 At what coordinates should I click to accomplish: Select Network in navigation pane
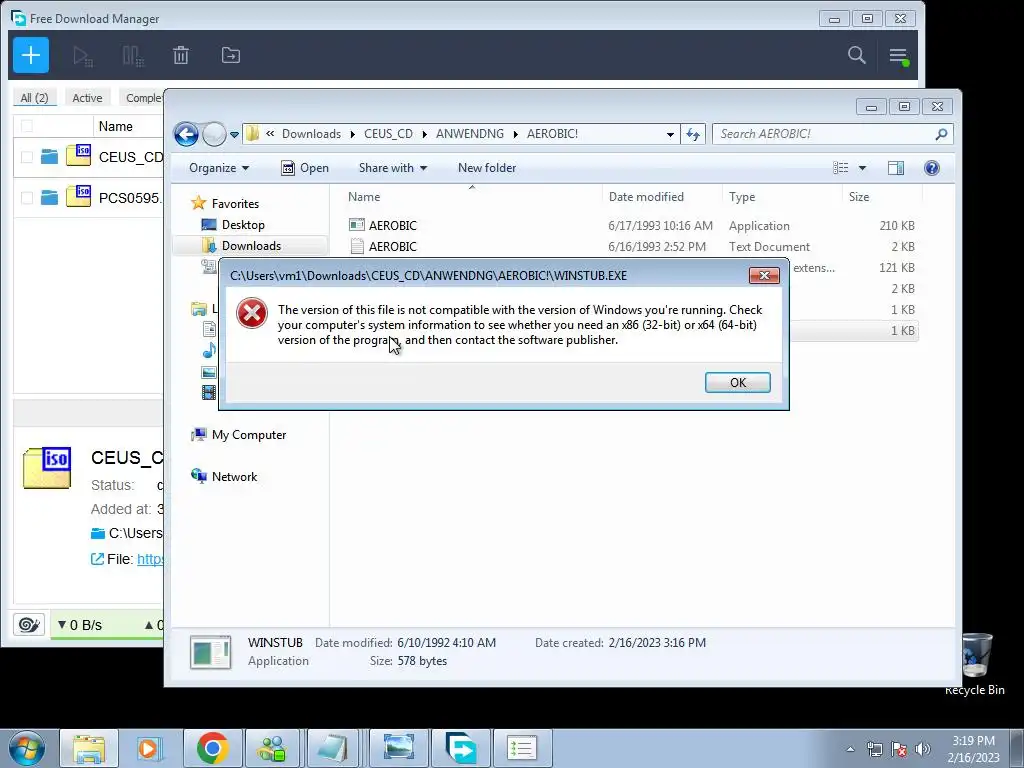coord(234,477)
